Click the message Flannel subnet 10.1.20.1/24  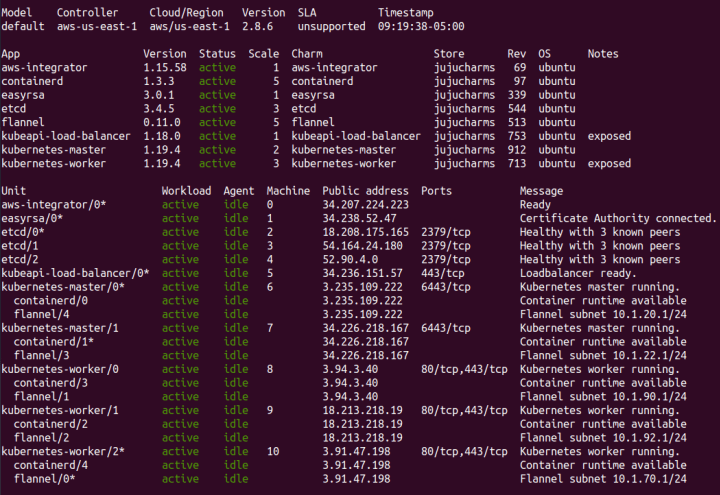603,315
